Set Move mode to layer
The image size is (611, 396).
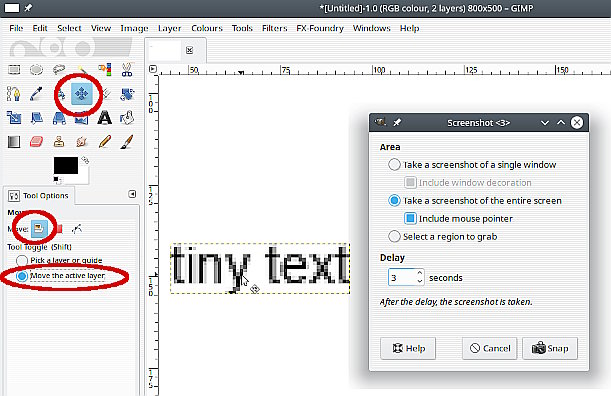(39, 228)
